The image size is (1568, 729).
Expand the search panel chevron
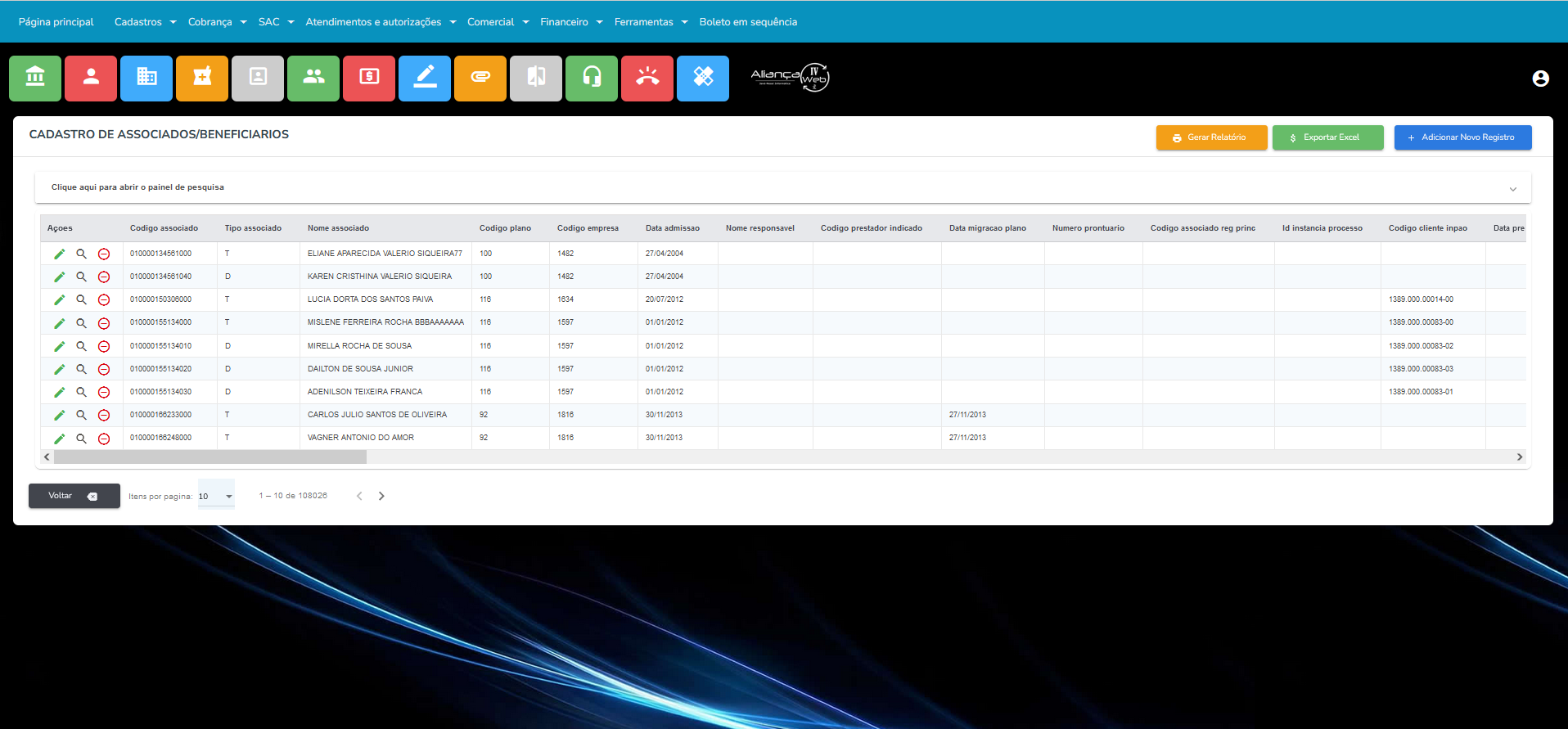coord(1512,188)
